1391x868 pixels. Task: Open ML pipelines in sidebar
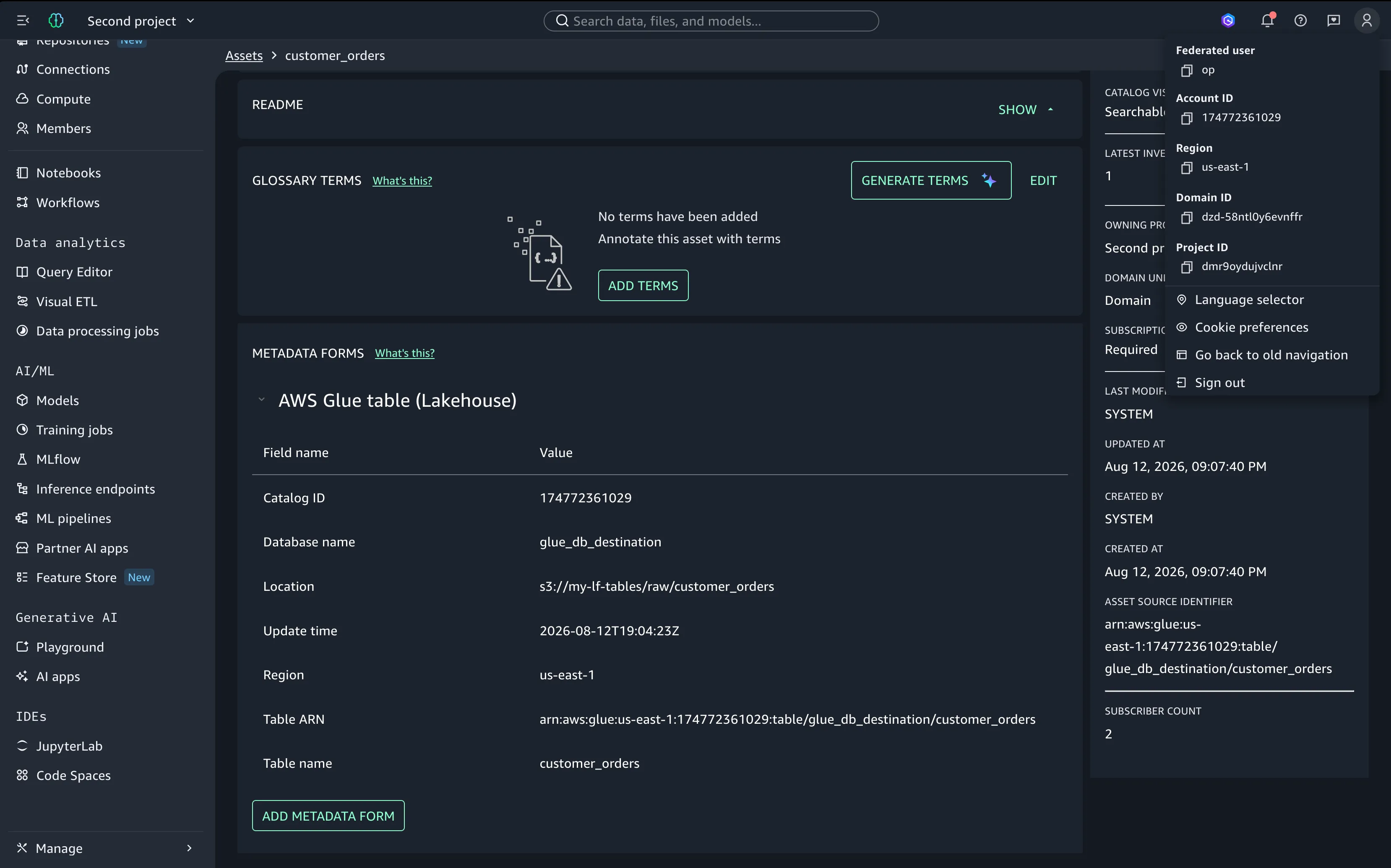pyautogui.click(x=73, y=518)
